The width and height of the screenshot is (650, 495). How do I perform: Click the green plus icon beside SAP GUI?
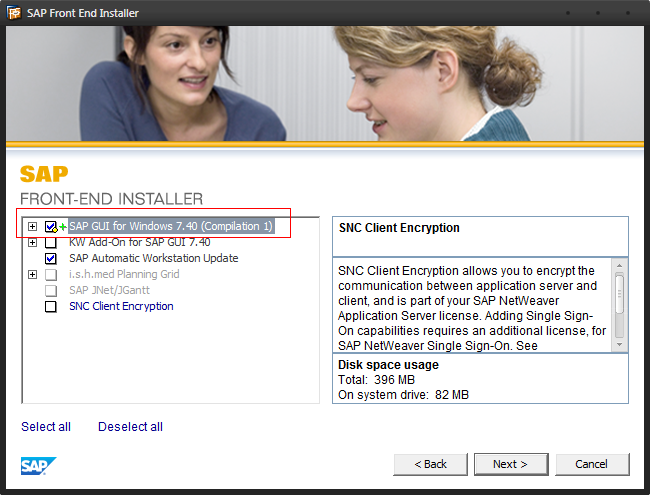(x=63, y=227)
